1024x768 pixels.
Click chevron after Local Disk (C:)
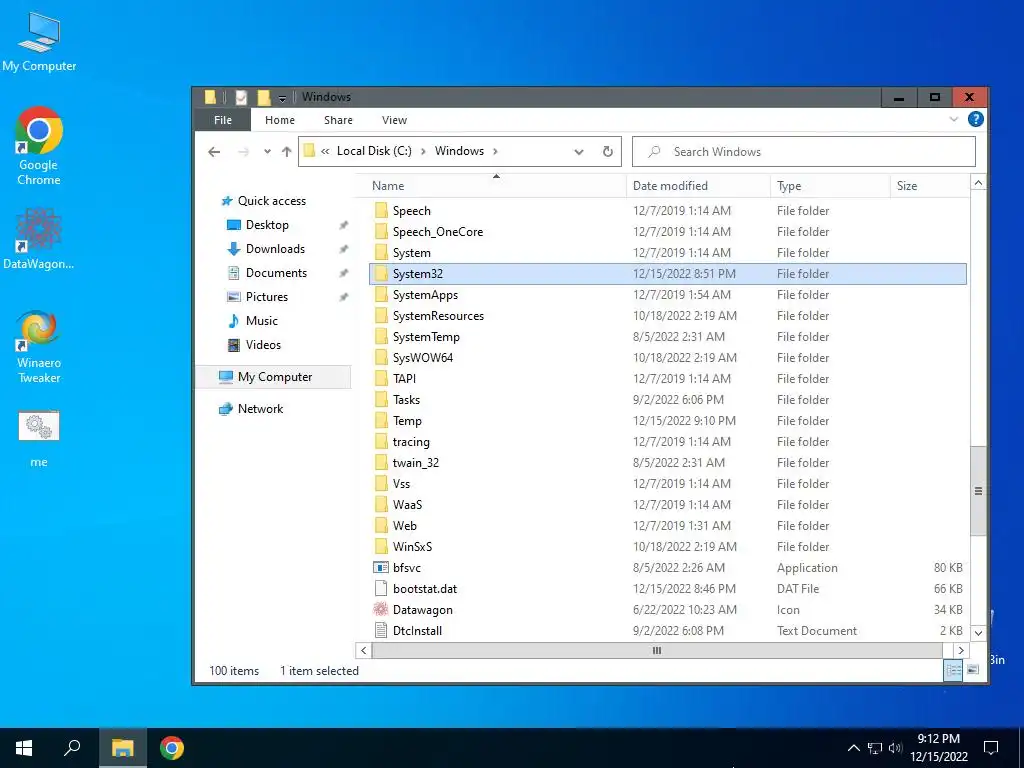(x=423, y=151)
